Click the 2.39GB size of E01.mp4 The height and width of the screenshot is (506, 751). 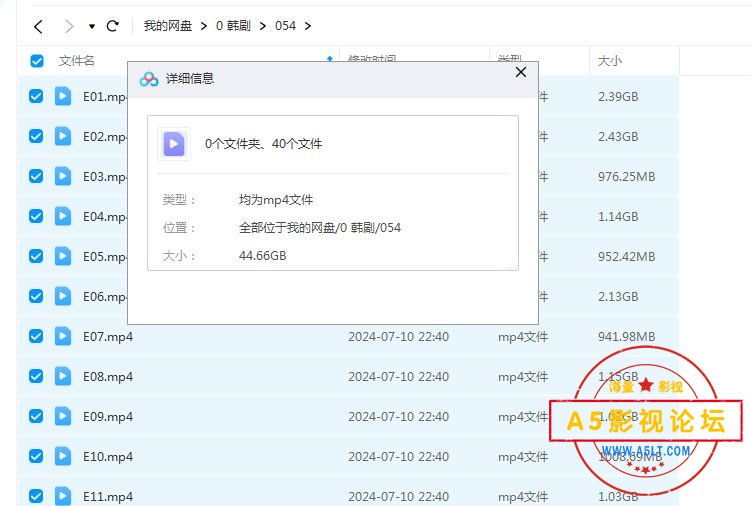click(618, 97)
